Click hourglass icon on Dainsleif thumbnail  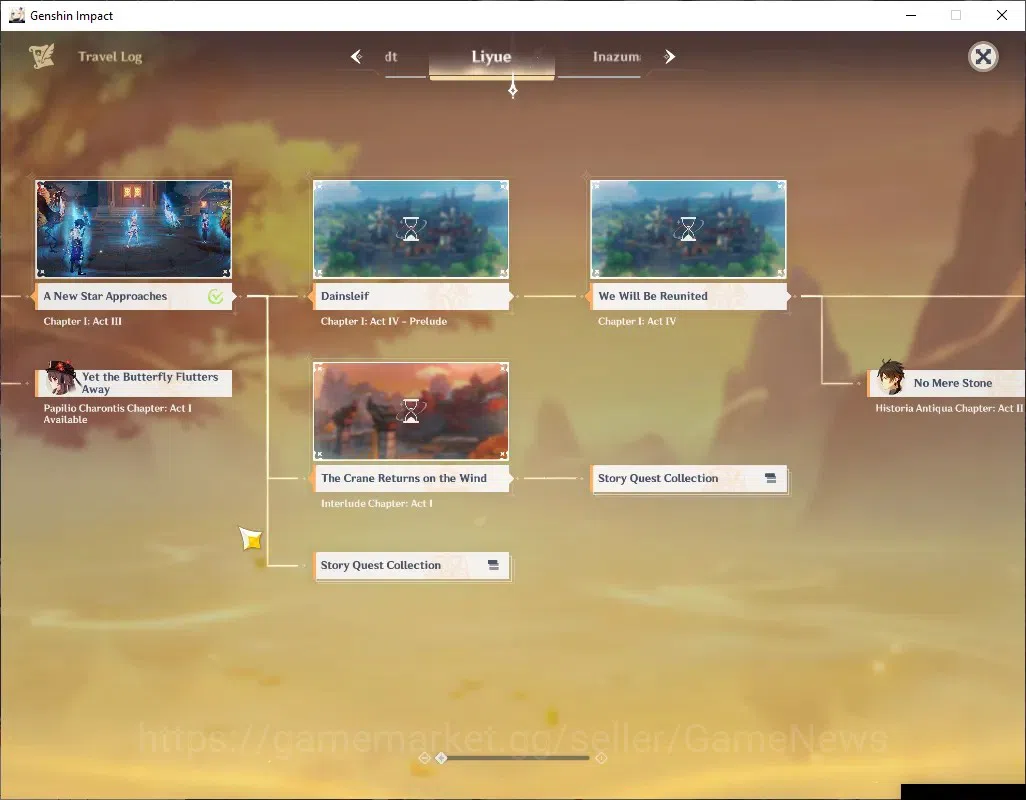coord(411,229)
